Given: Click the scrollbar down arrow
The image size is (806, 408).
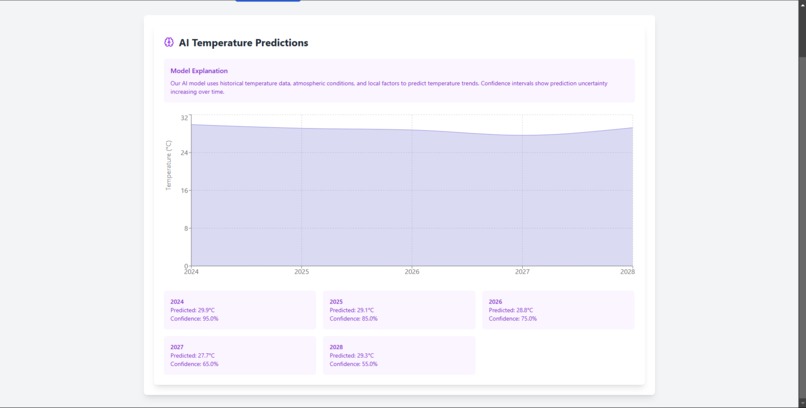Looking at the screenshot, I should (x=802, y=404).
